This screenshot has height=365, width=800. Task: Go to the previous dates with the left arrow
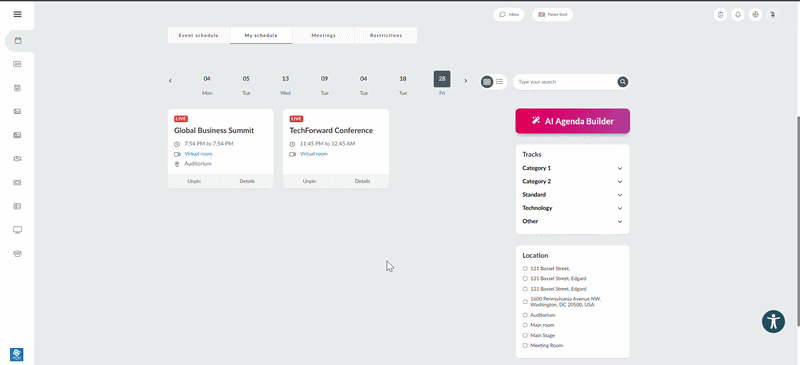tap(170, 81)
